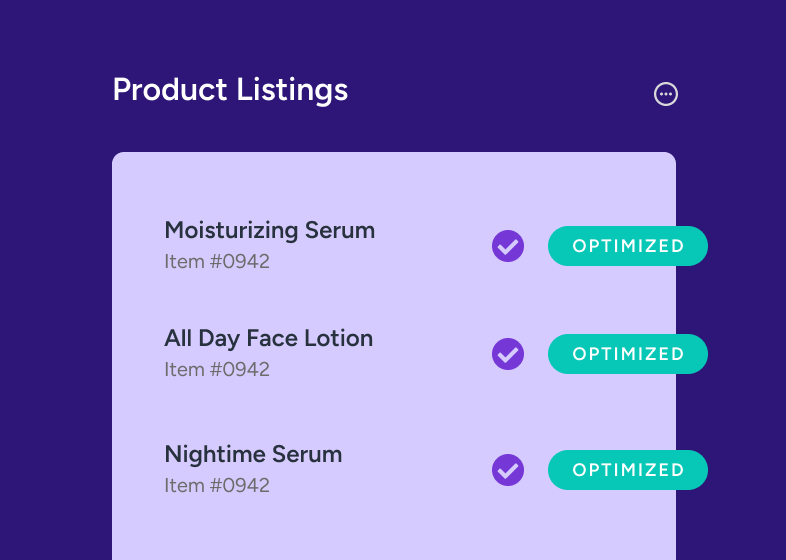Toggle the check circle on All Day Face Lotion row
This screenshot has height=560, width=786.
[508, 354]
